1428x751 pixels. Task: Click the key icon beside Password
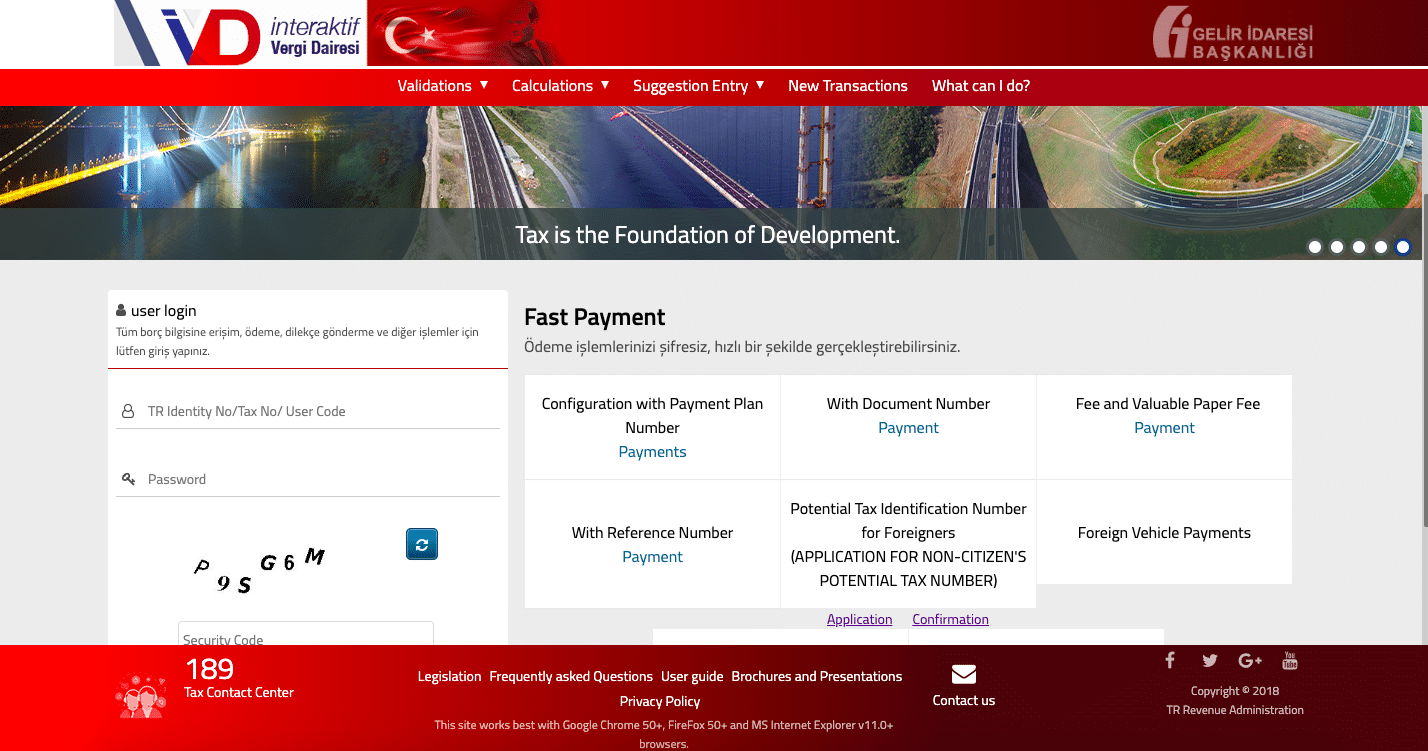[128, 479]
